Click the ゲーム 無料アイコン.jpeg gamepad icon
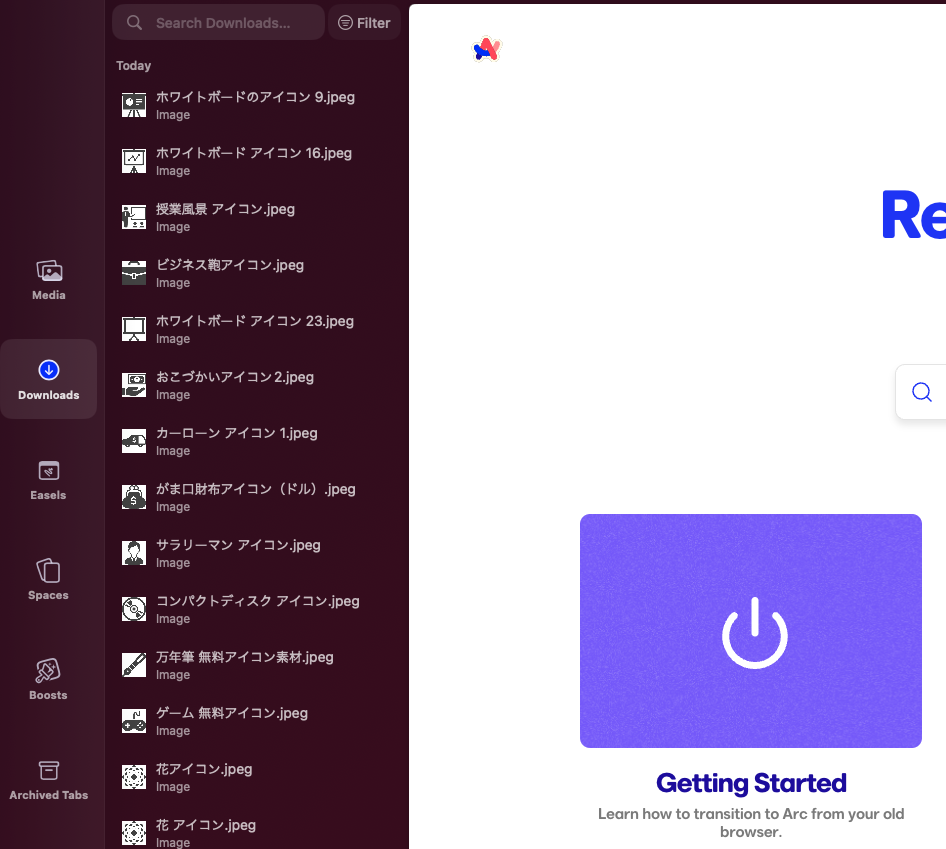946x849 pixels. click(x=134, y=722)
